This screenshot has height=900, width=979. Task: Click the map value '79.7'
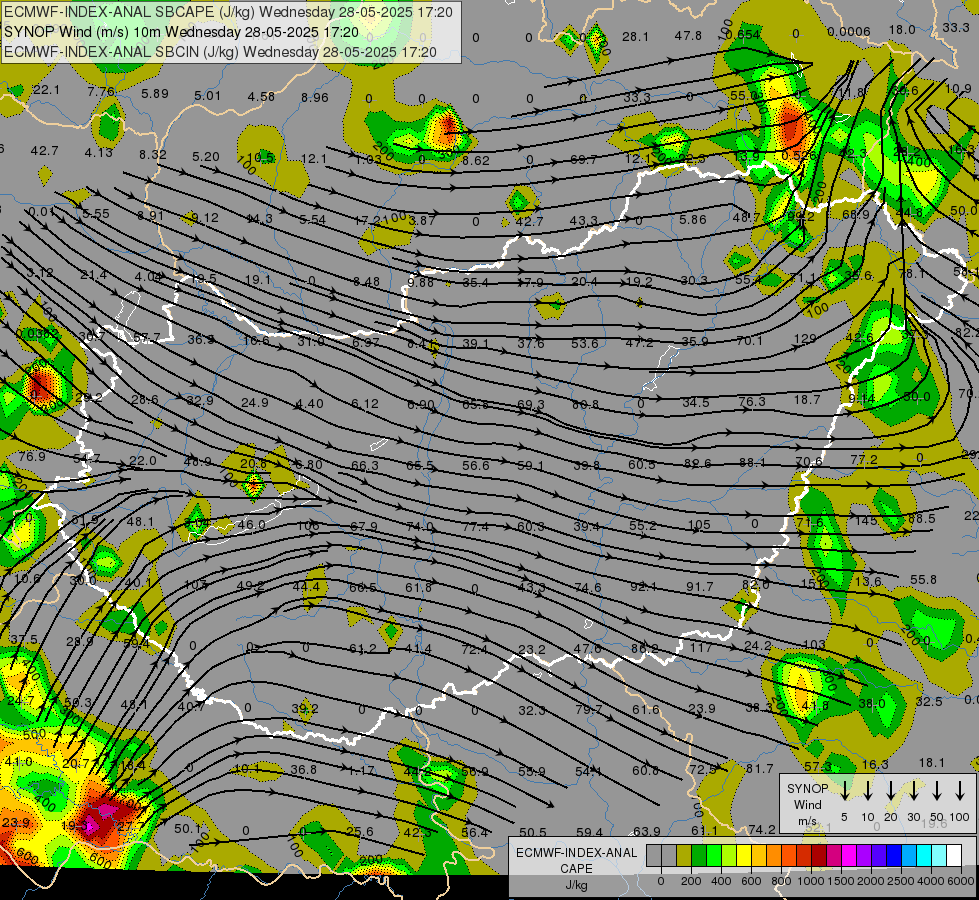coord(589,710)
